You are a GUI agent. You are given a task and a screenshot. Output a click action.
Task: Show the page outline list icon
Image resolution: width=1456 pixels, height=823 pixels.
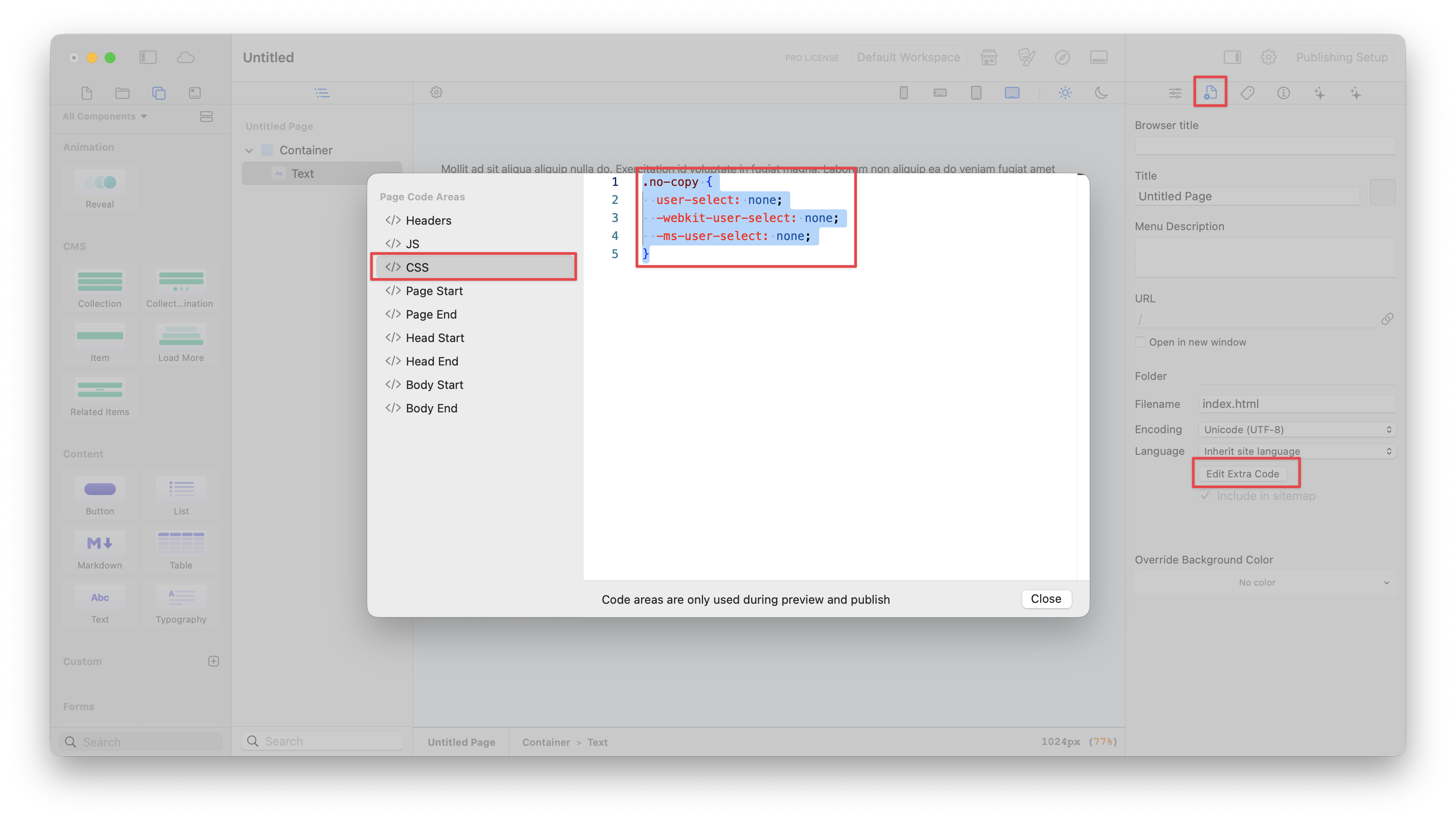[x=322, y=92]
